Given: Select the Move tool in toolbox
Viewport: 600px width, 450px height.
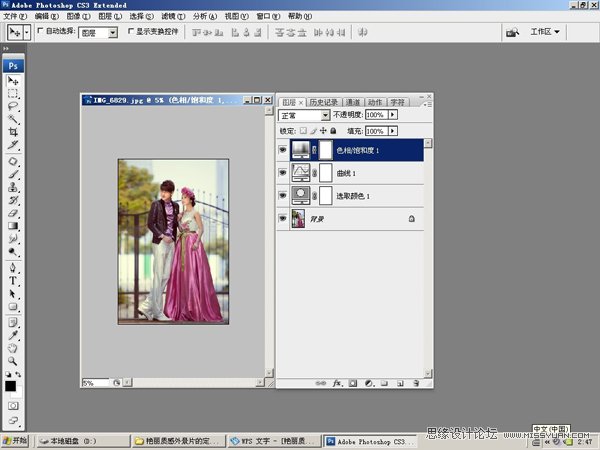Looking at the screenshot, I should point(13,81).
